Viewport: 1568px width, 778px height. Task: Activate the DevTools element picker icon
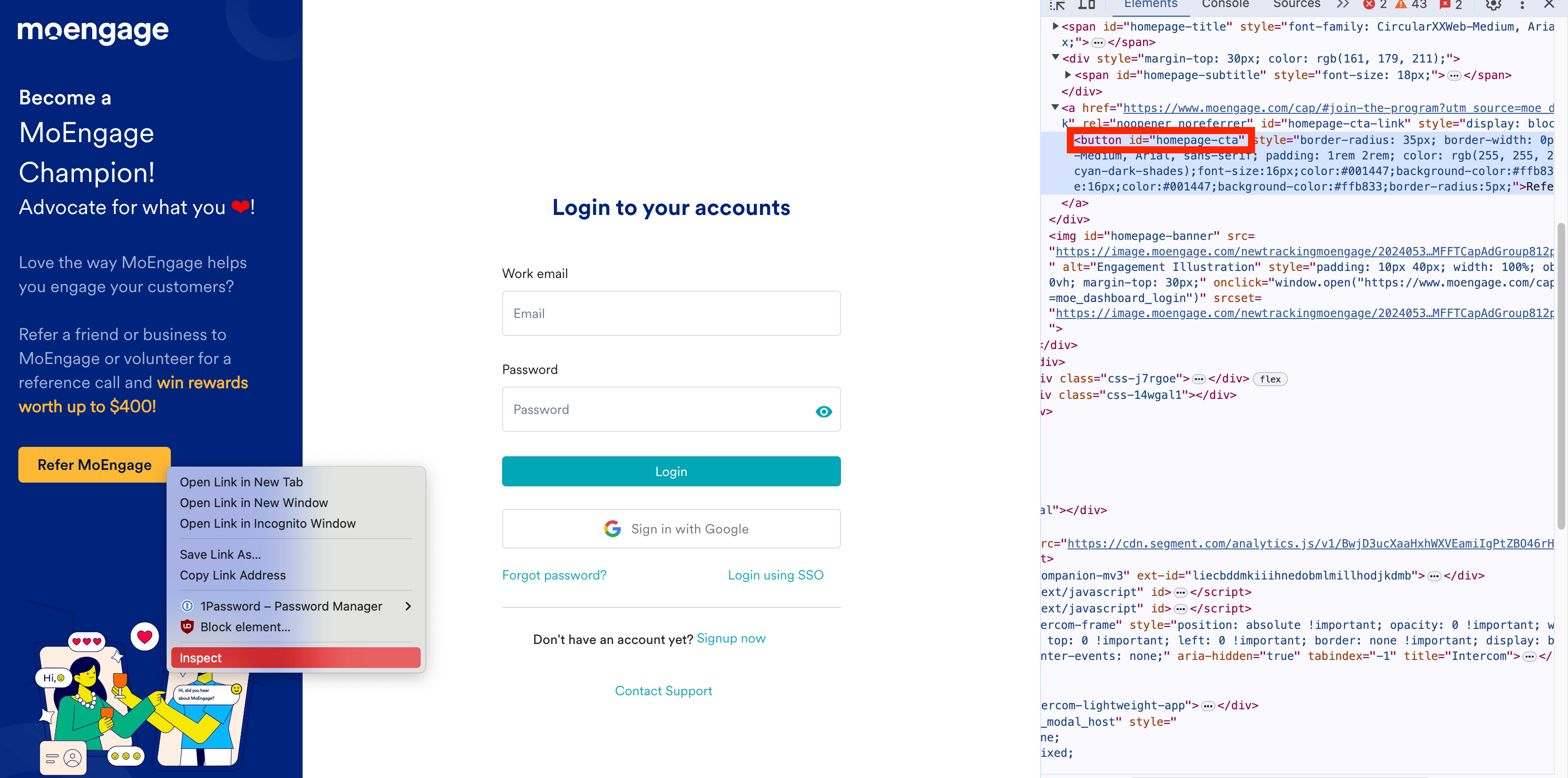click(1057, 6)
